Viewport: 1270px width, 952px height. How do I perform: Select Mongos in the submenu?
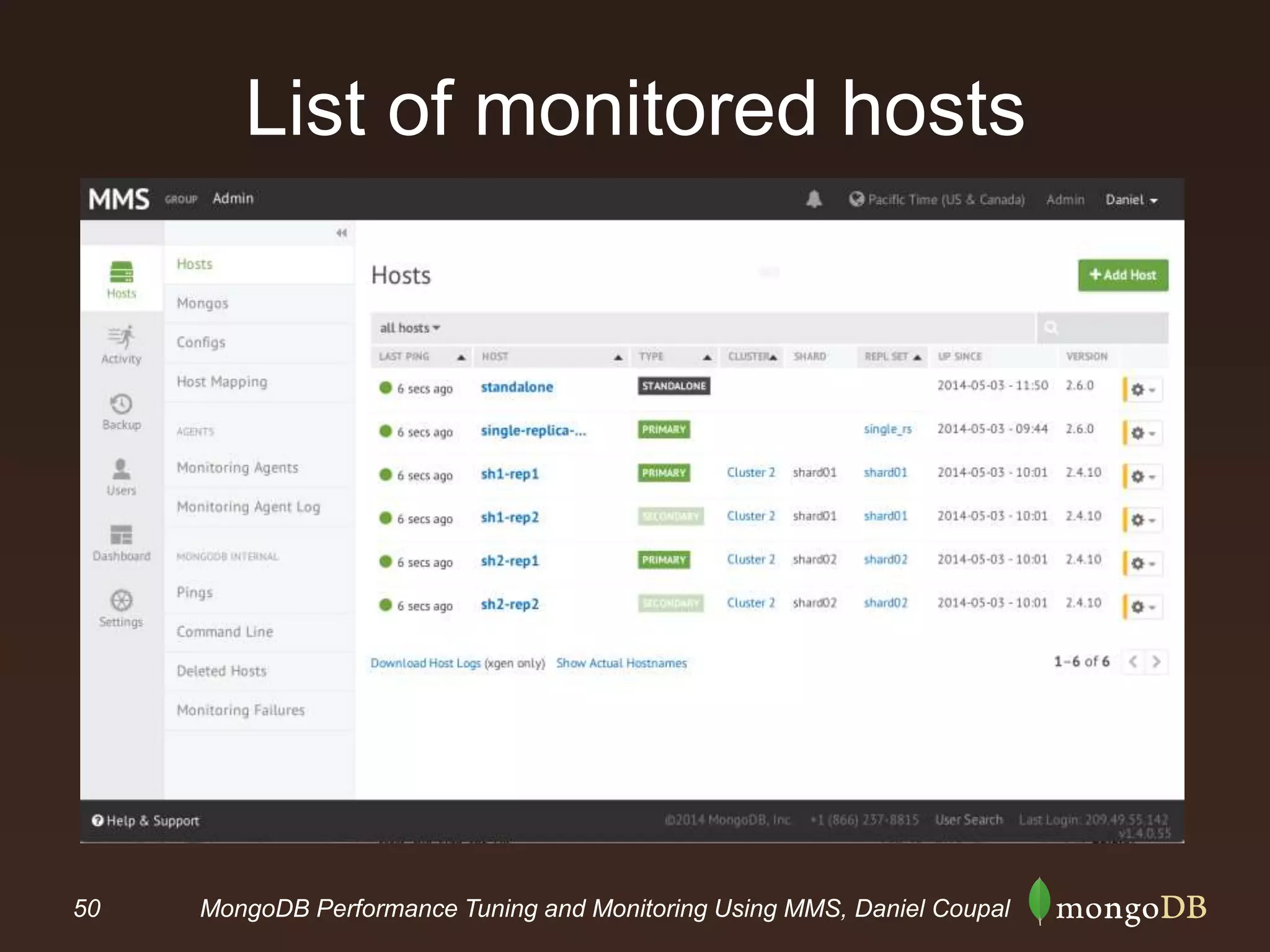tap(259, 303)
